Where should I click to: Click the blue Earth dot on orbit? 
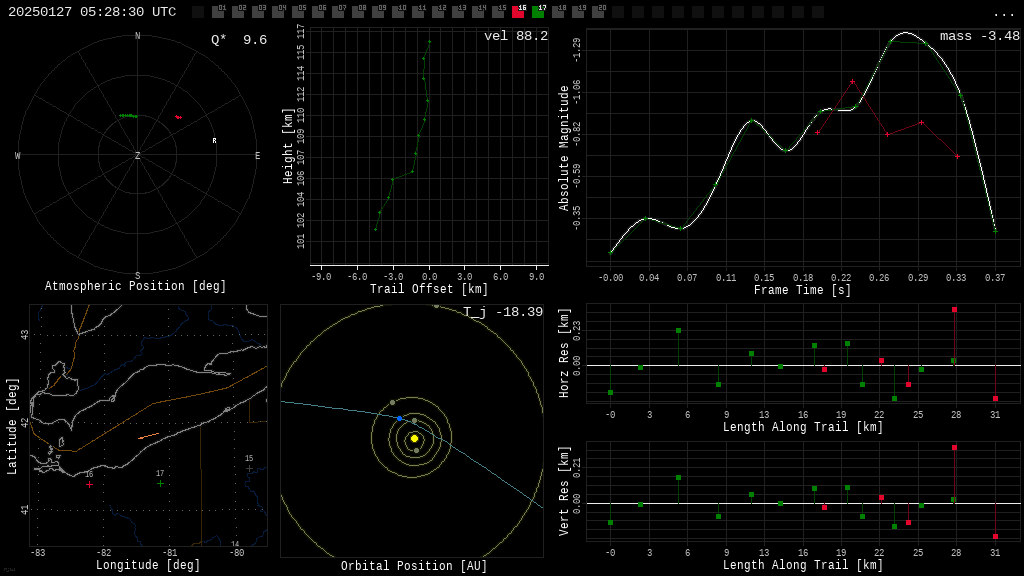click(x=400, y=419)
